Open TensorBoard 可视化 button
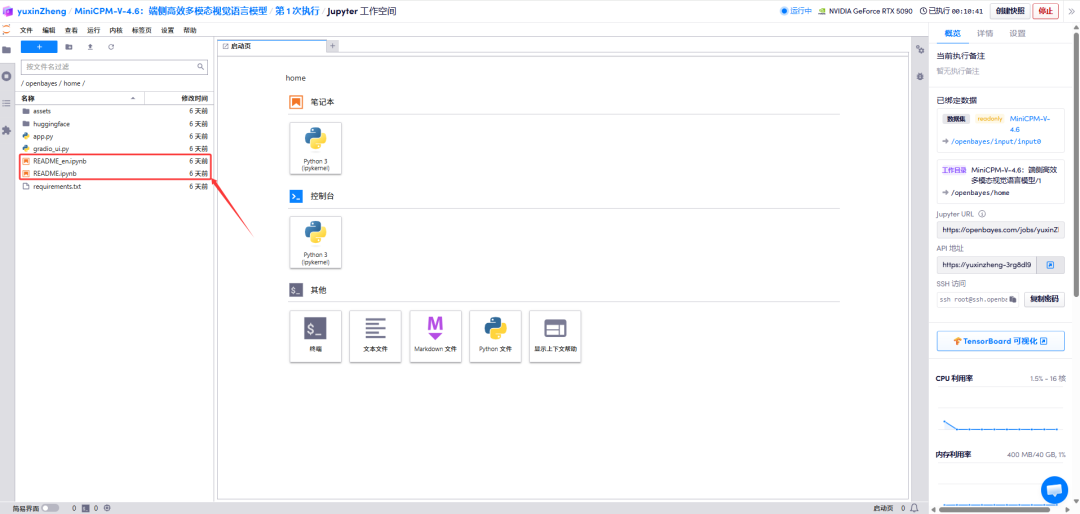Viewport: 1080px width, 514px height. coord(1000,341)
